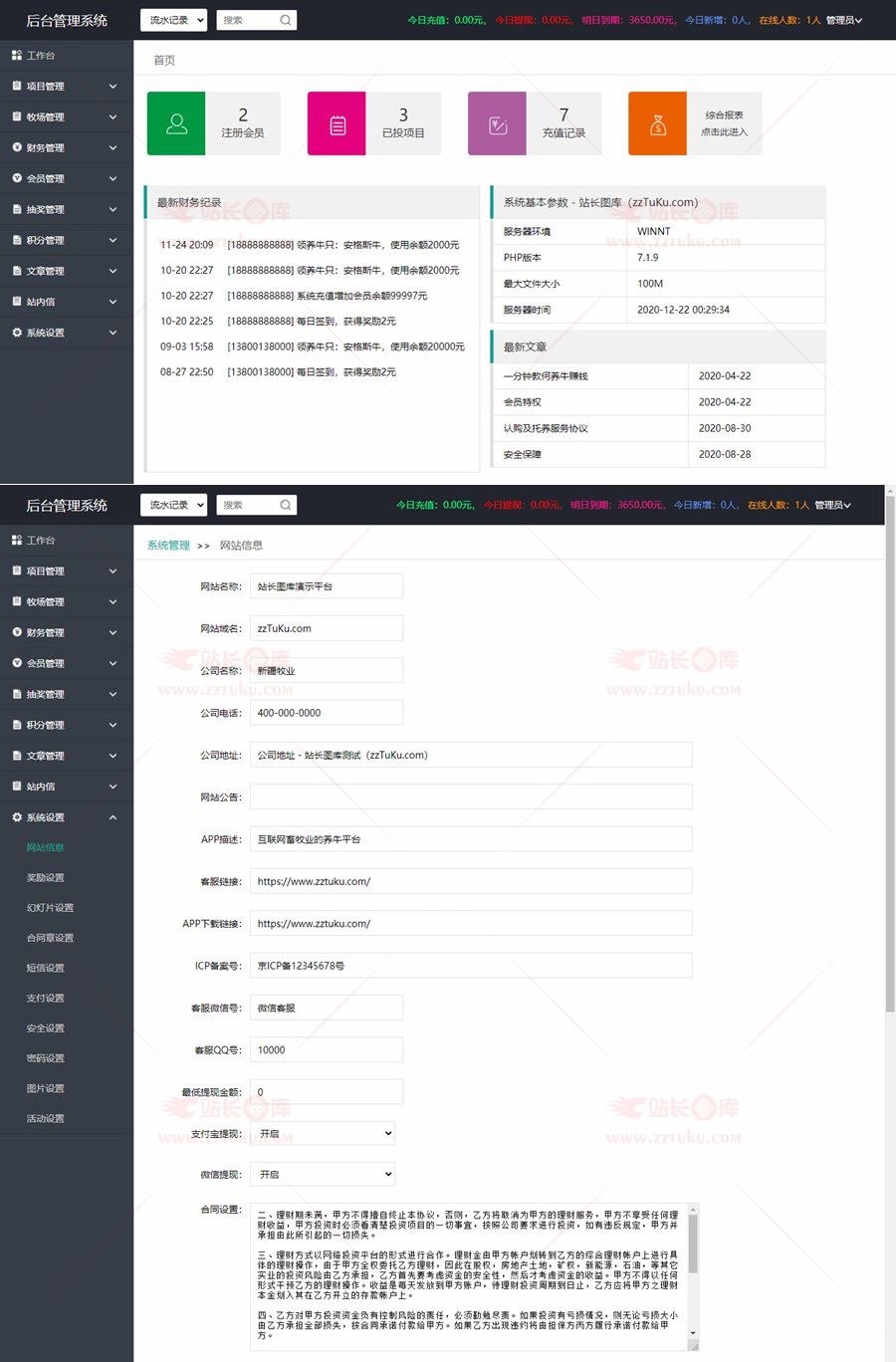
Task: Click the empty 网站公告 input field
Action: 471,796
